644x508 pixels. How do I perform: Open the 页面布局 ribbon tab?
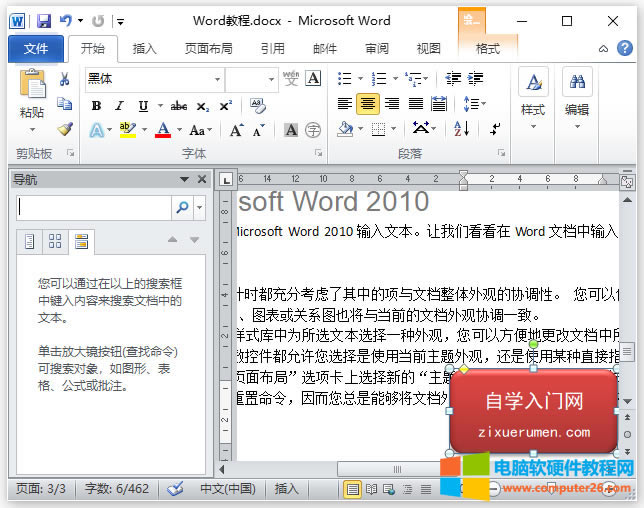point(208,48)
